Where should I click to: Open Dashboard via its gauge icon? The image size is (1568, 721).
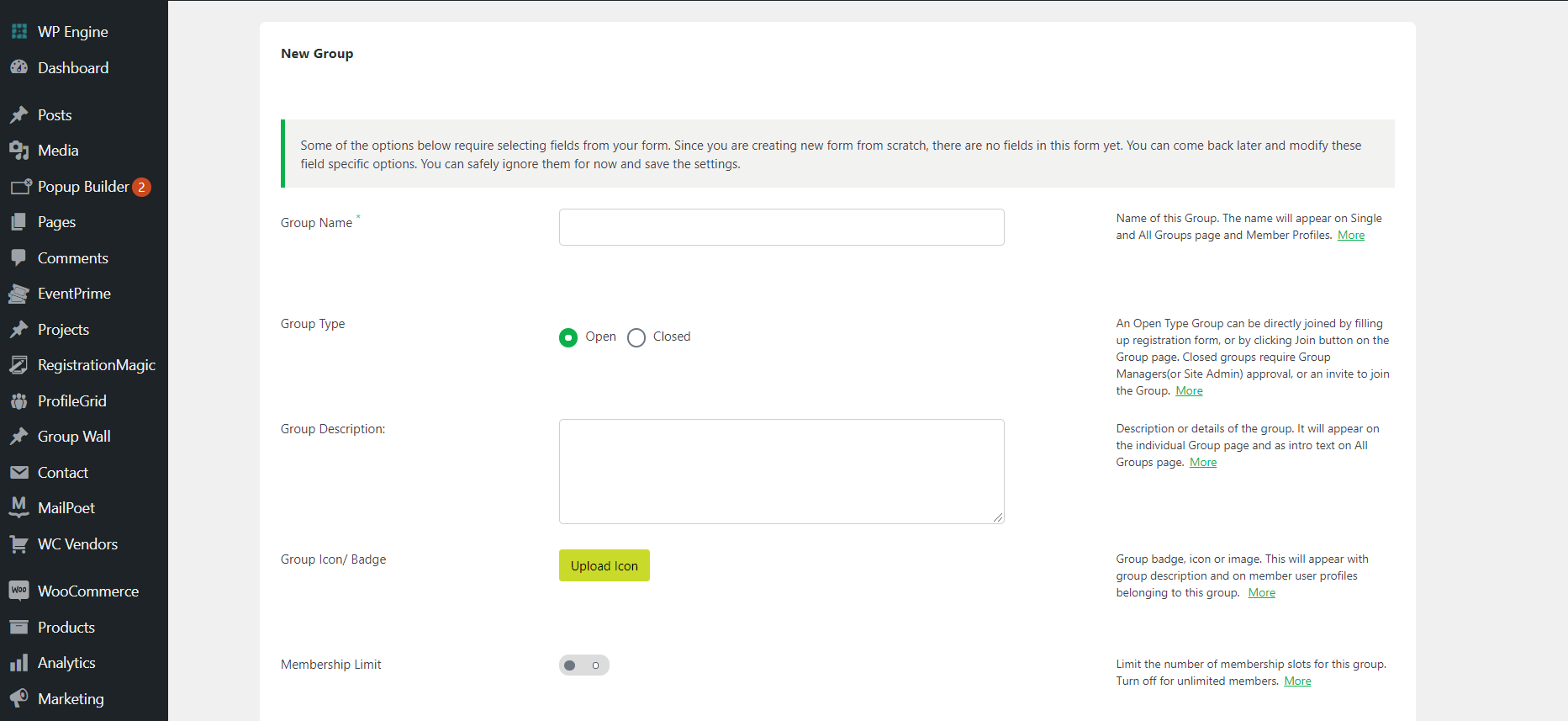click(19, 68)
